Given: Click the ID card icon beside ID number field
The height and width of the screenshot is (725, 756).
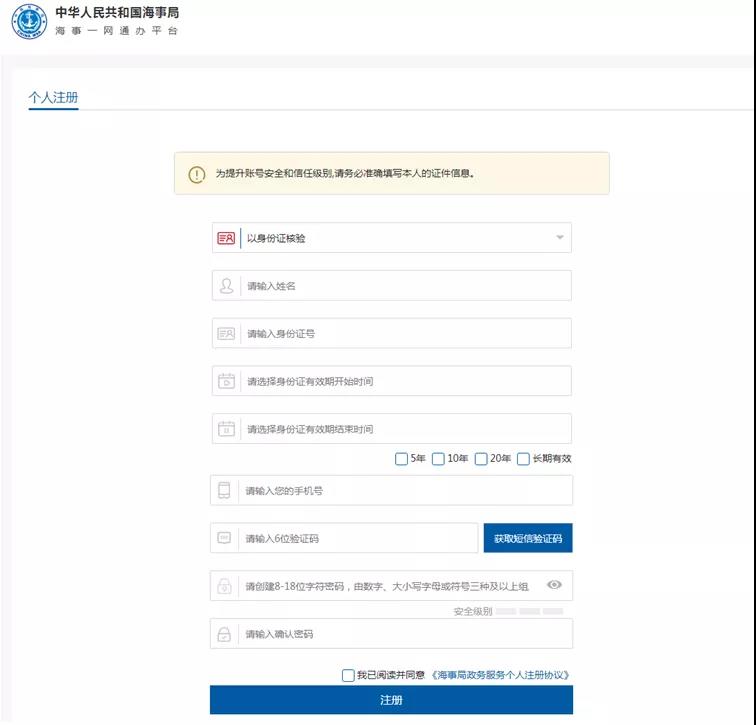Looking at the screenshot, I should point(226,334).
